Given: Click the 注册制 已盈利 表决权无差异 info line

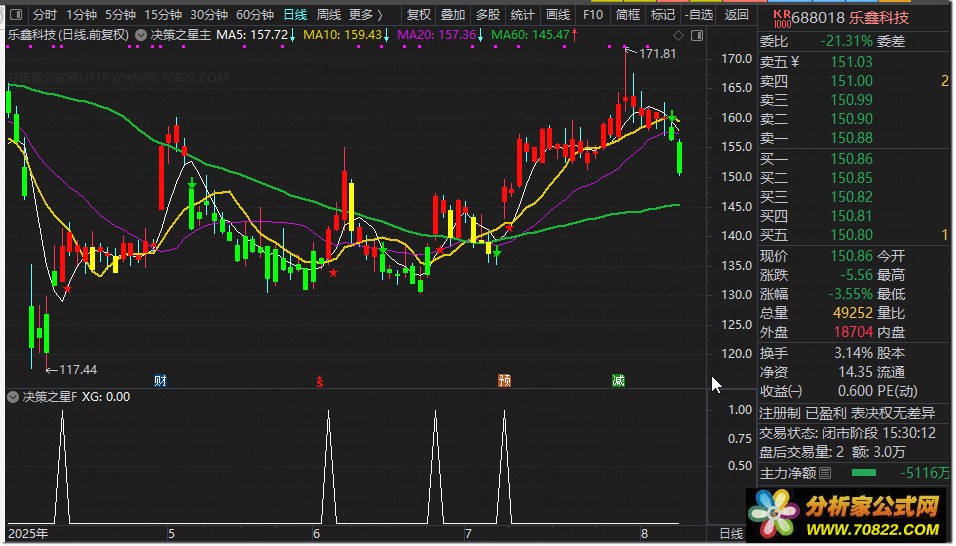Looking at the screenshot, I should point(847,413).
